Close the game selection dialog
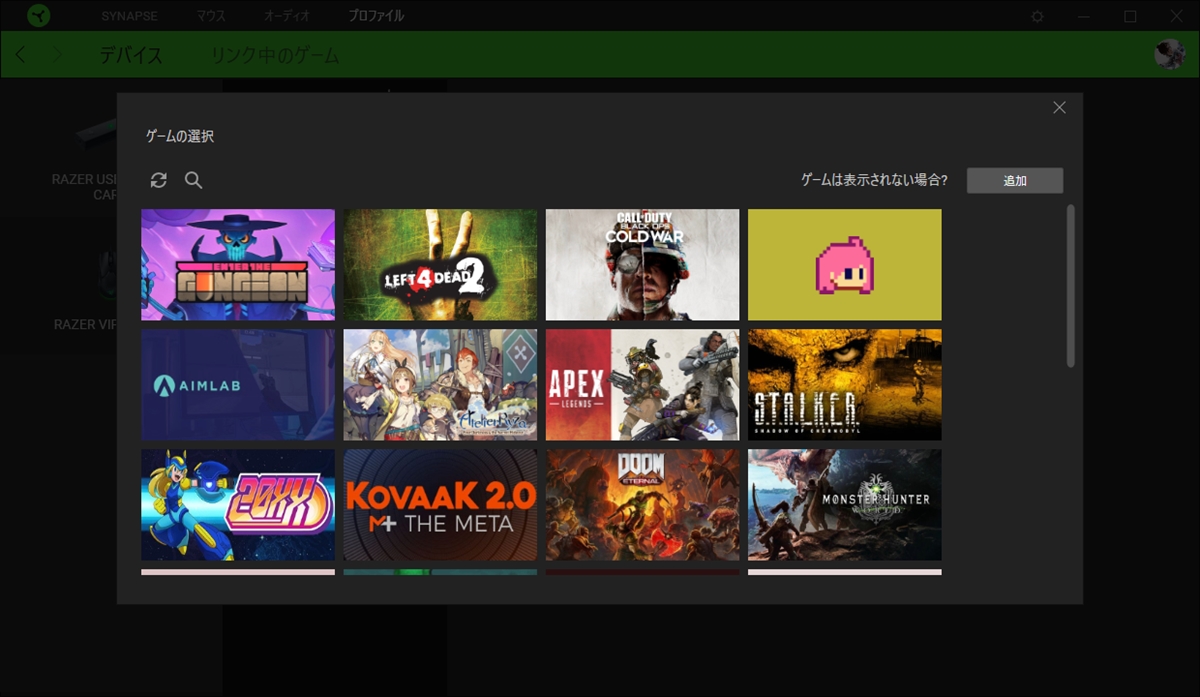The width and height of the screenshot is (1200, 697). click(1059, 107)
